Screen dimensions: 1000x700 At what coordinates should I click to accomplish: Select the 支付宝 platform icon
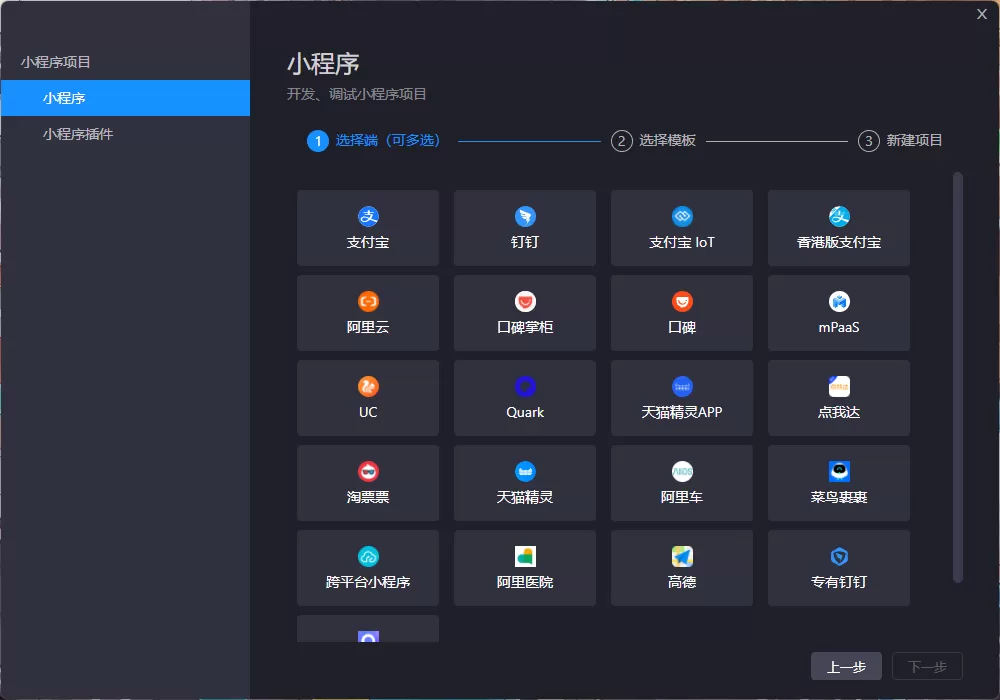pyautogui.click(x=367, y=227)
